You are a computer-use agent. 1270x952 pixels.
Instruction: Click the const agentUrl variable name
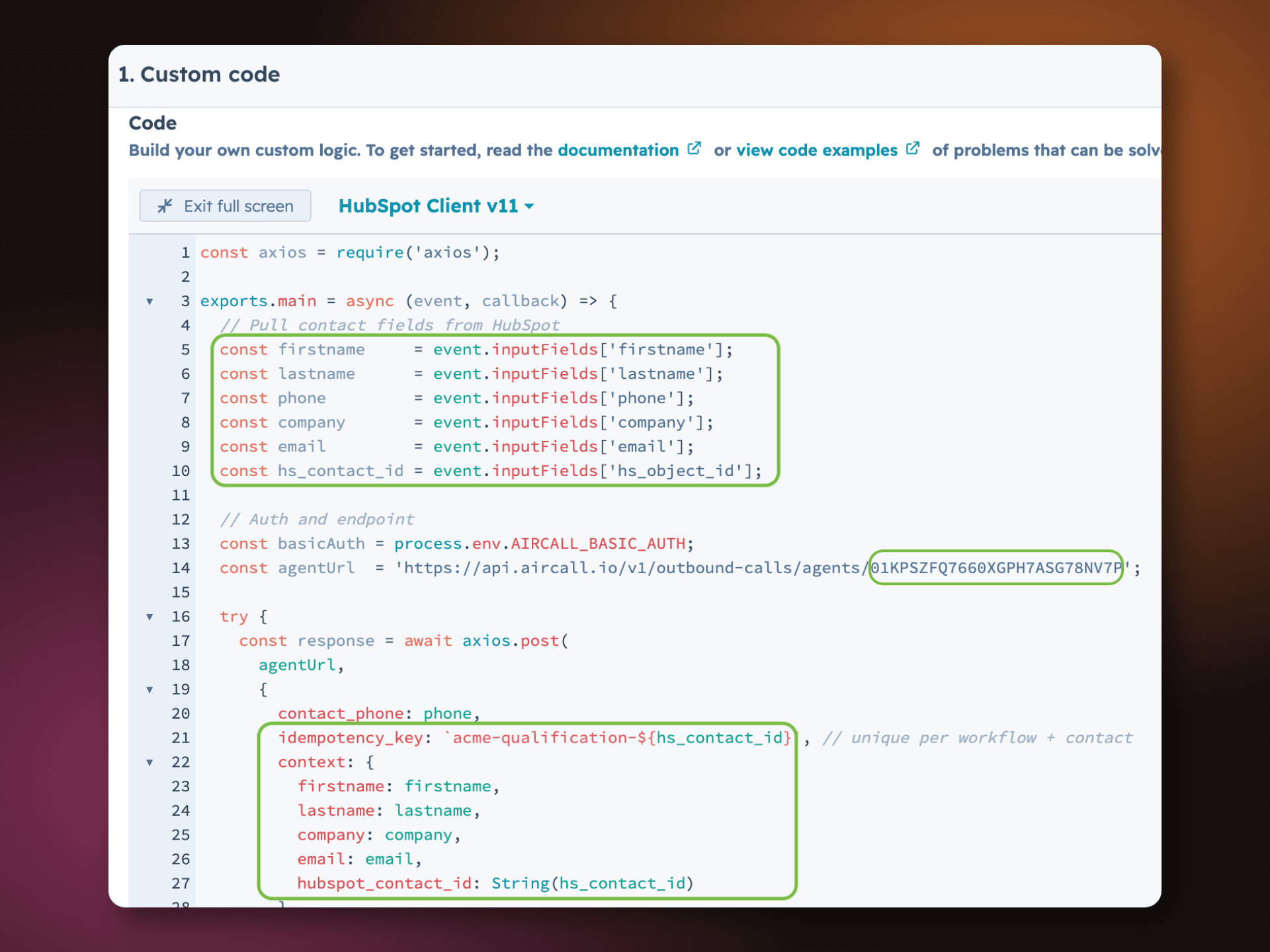click(x=316, y=569)
